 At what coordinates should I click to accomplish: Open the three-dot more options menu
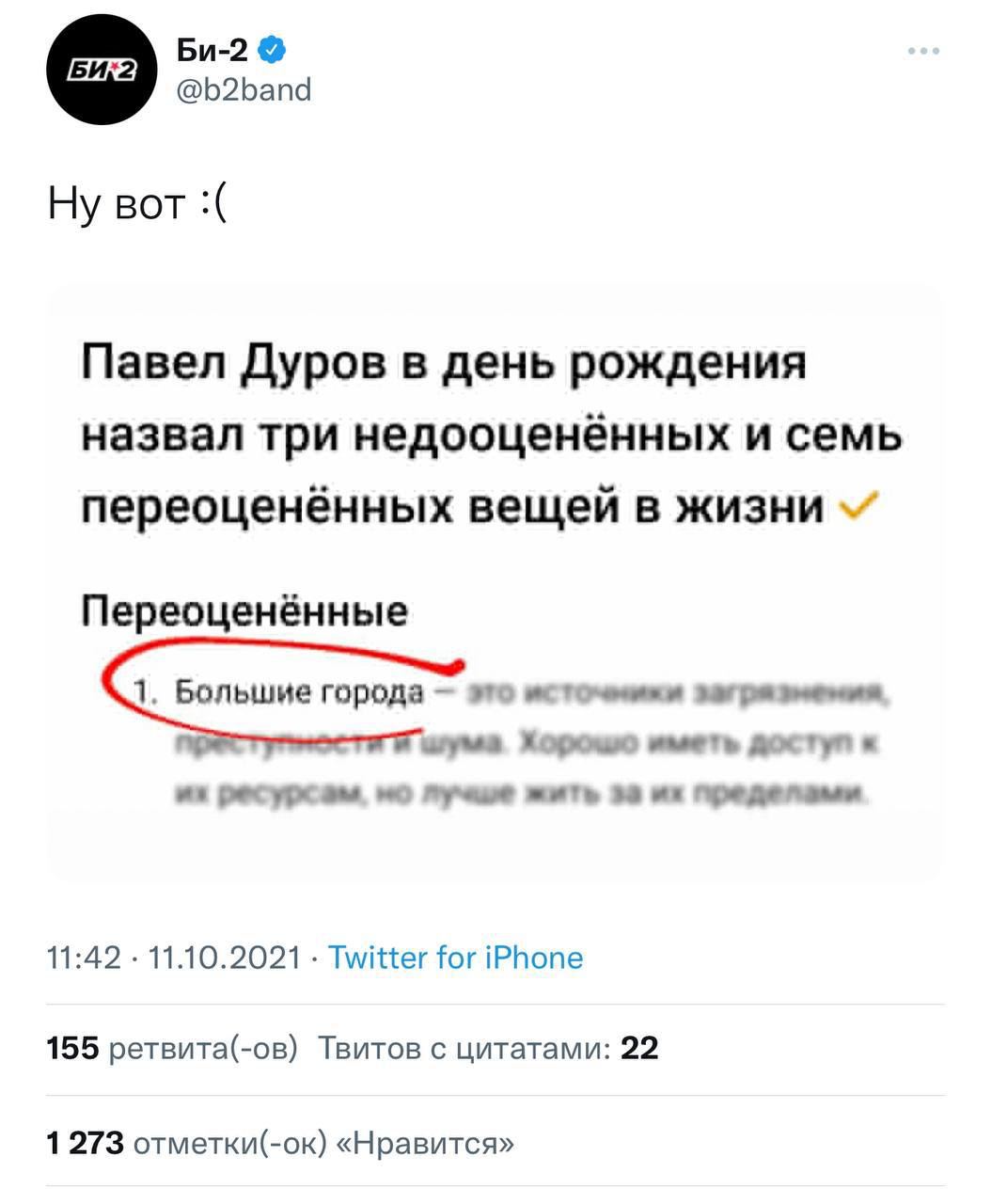click(x=923, y=51)
